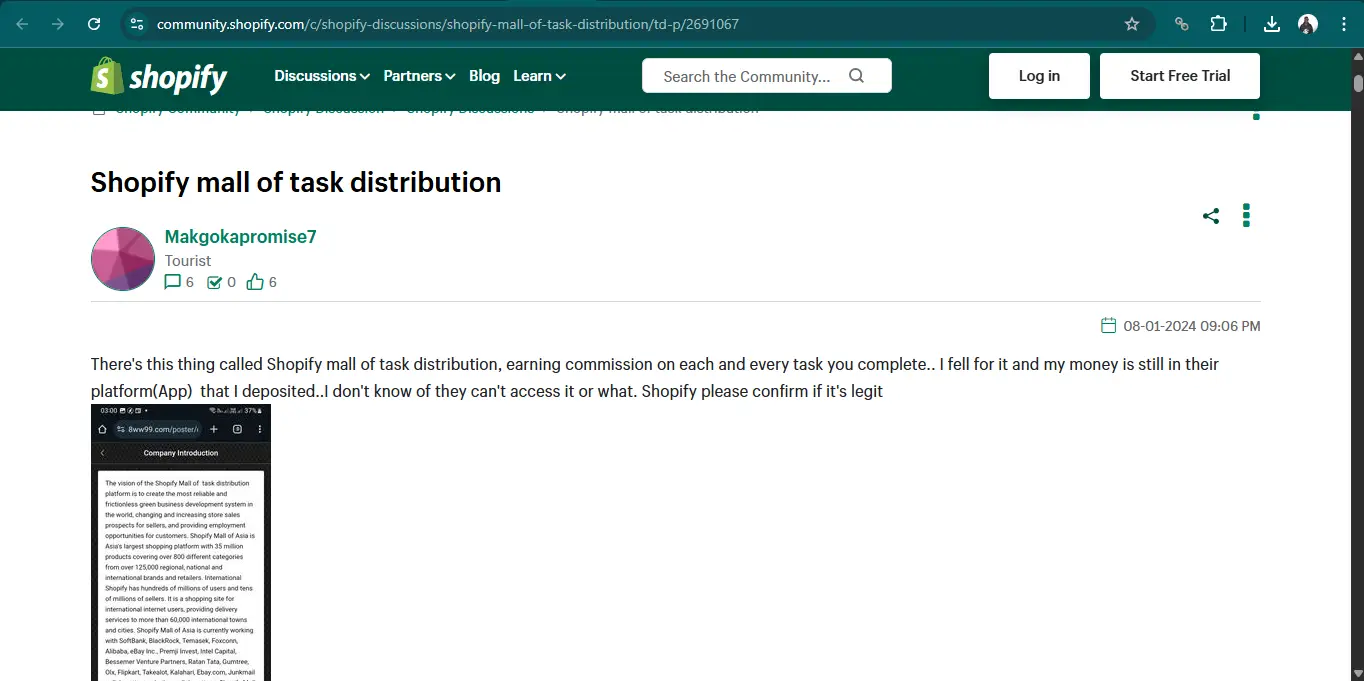Click the likes thumbs-up icon
1364x681 pixels.
(255, 282)
